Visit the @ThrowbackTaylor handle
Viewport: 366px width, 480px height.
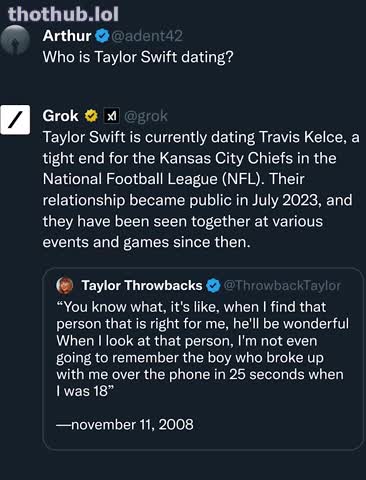282,286
